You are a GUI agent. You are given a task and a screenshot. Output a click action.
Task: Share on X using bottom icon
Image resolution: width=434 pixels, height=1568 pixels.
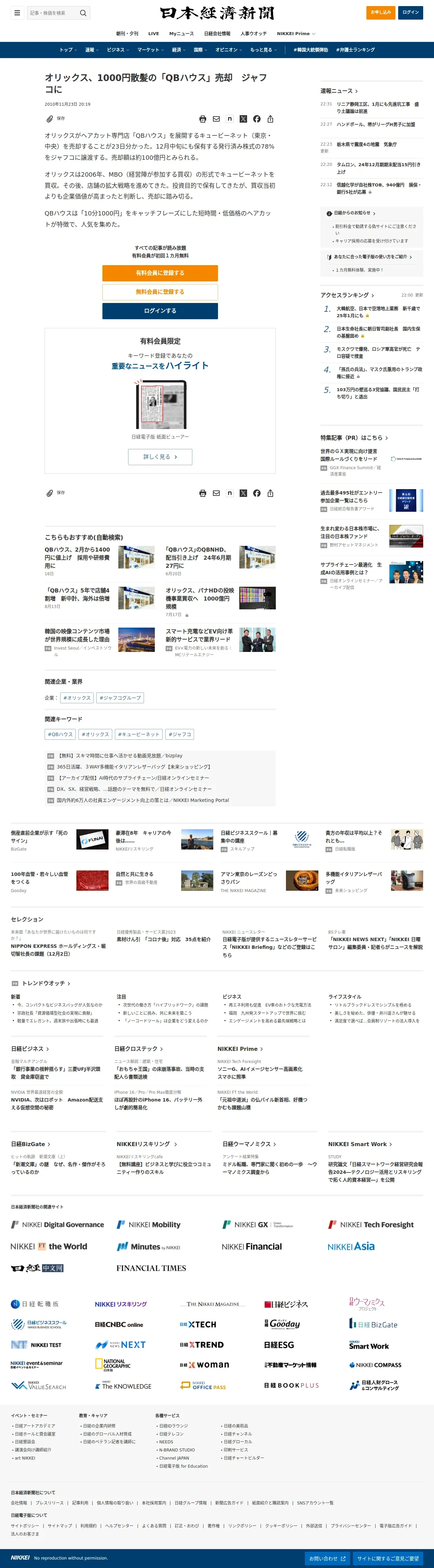[x=243, y=494]
